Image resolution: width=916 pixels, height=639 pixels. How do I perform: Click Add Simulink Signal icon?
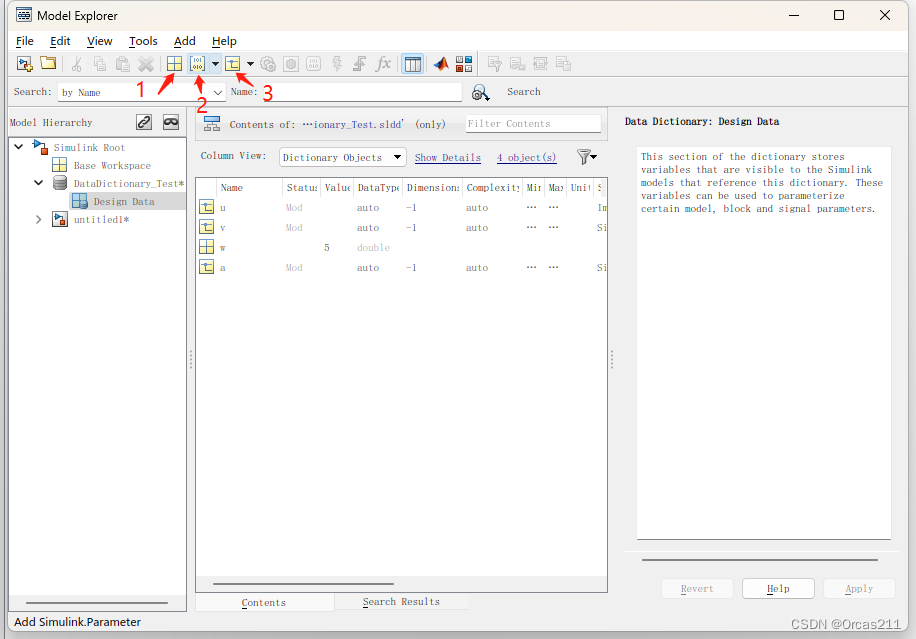[x=233, y=64]
